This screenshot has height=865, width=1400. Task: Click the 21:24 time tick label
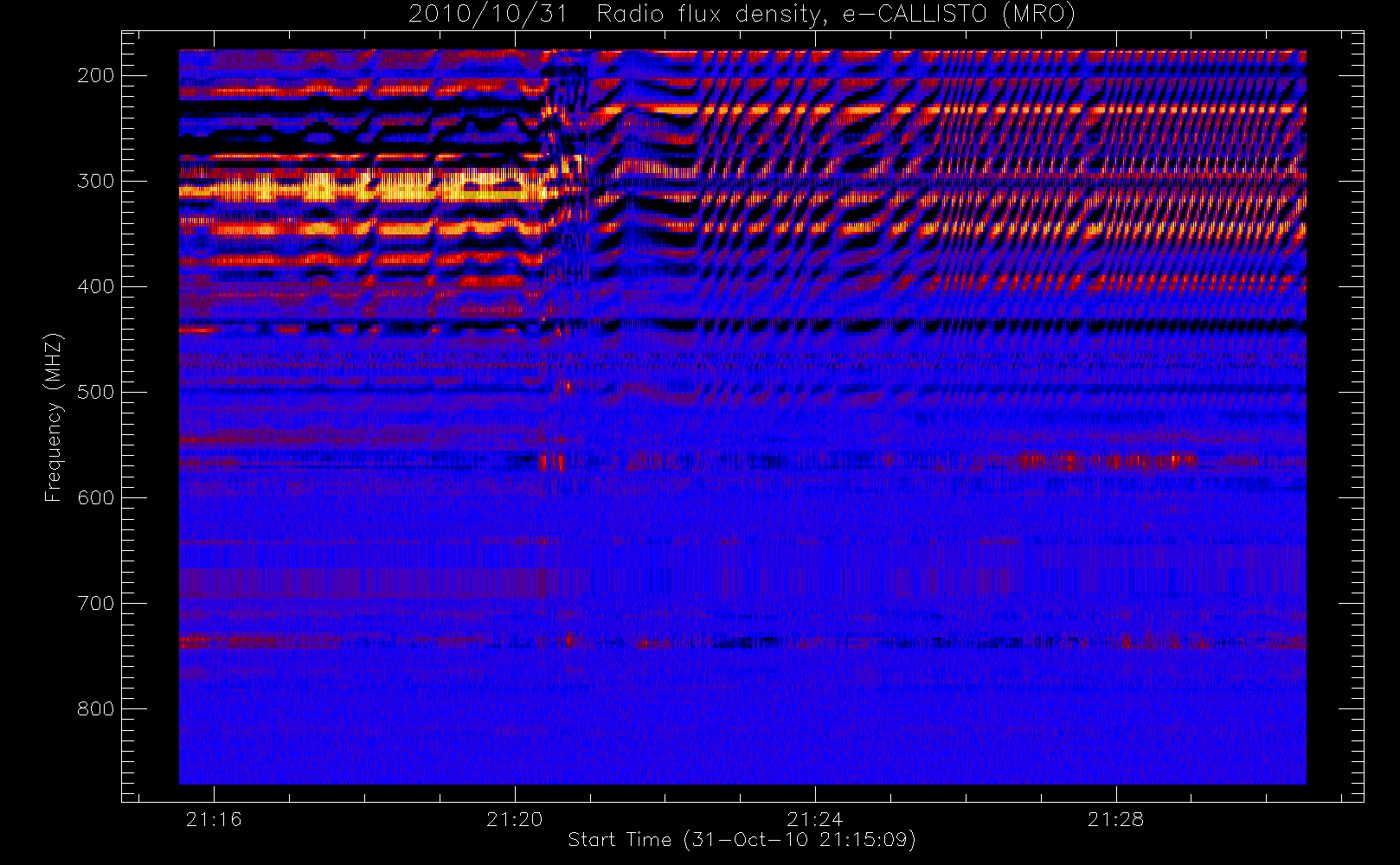[x=815, y=819]
